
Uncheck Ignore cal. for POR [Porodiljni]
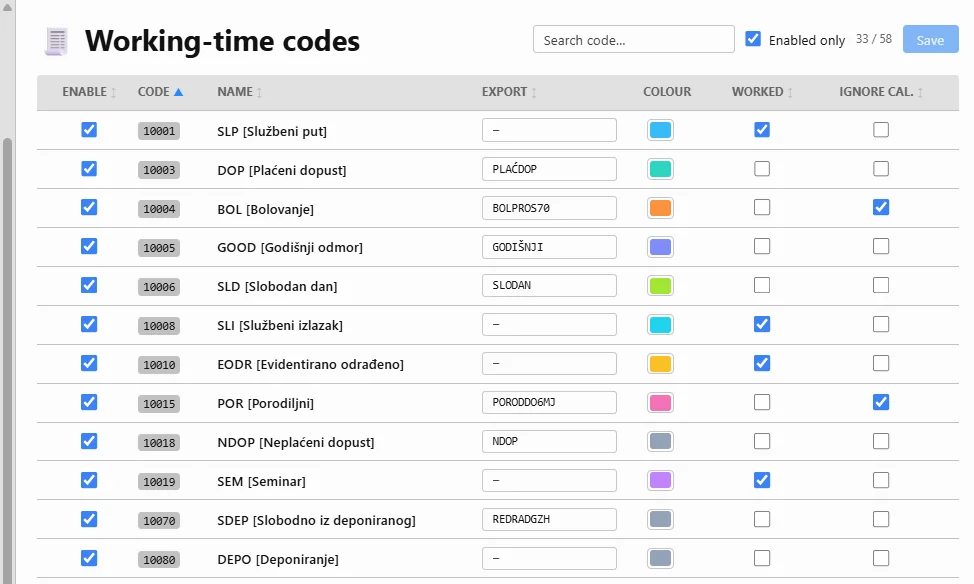pos(881,403)
